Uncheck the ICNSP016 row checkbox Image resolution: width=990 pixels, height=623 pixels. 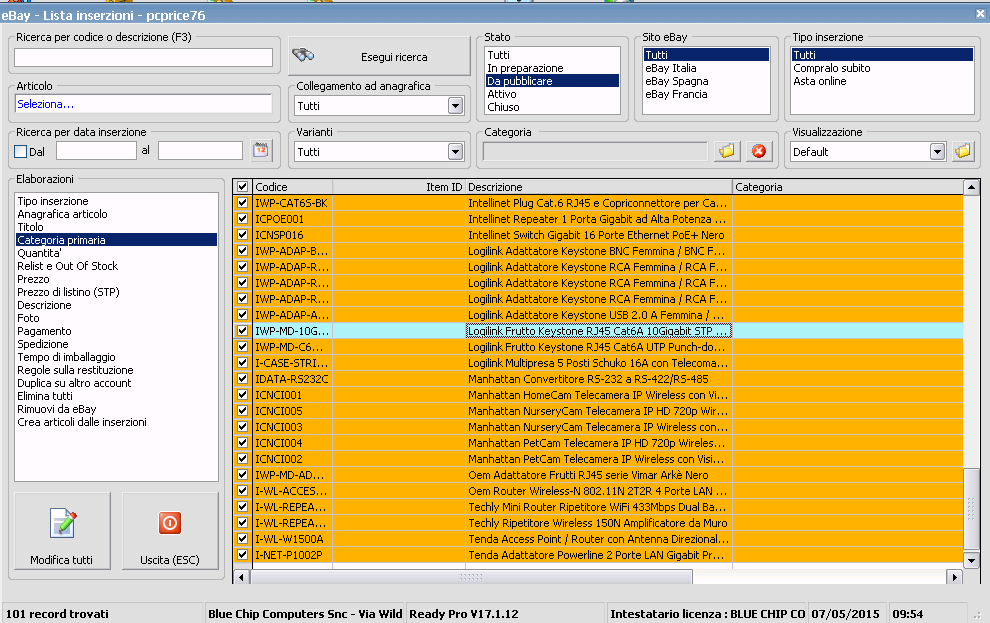click(x=242, y=235)
